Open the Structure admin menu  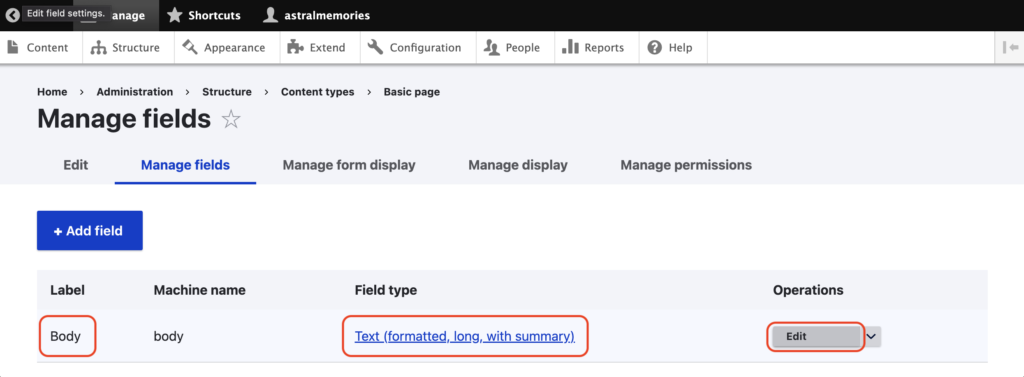128,48
